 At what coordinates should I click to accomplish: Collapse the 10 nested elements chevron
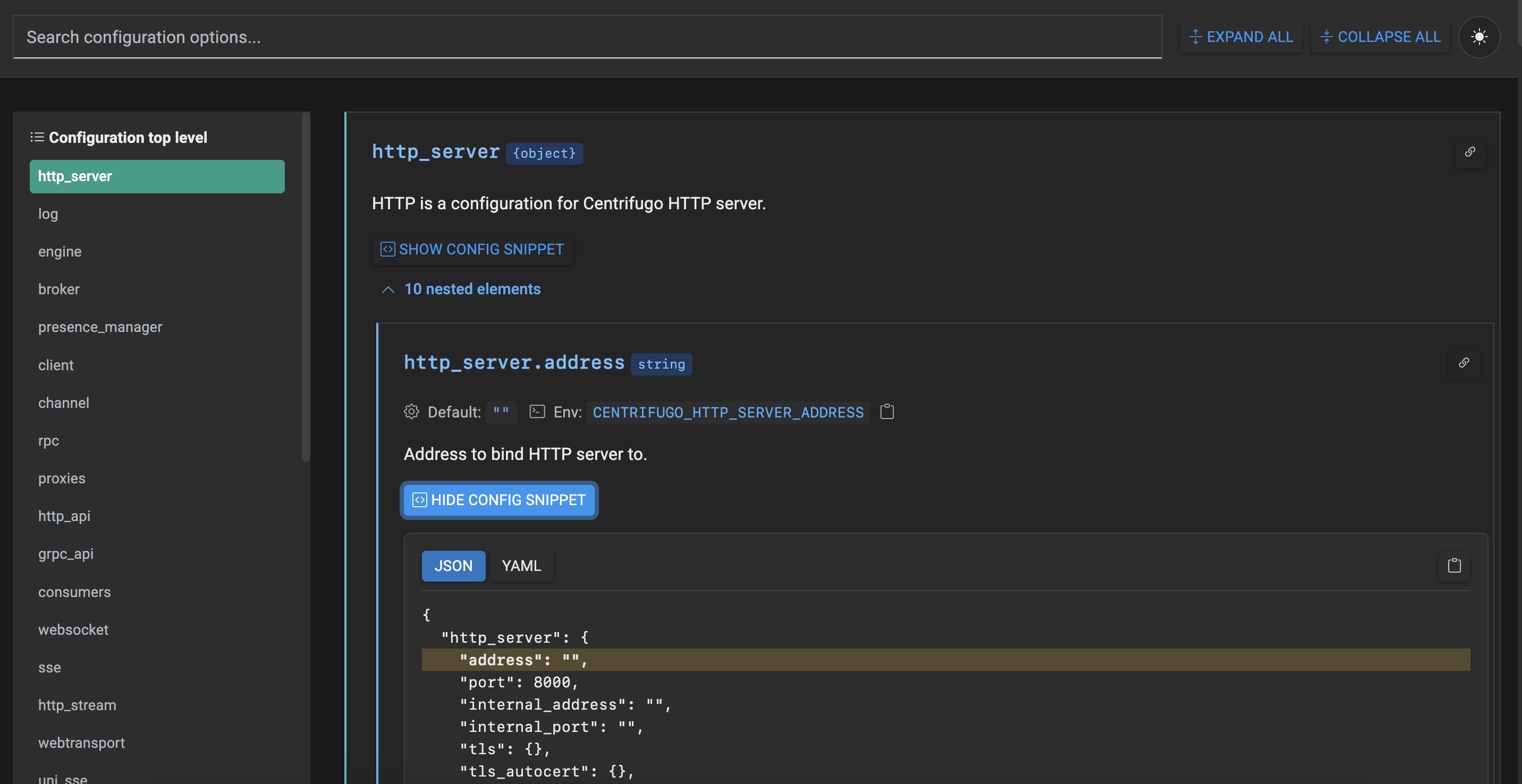click(387, 289)
